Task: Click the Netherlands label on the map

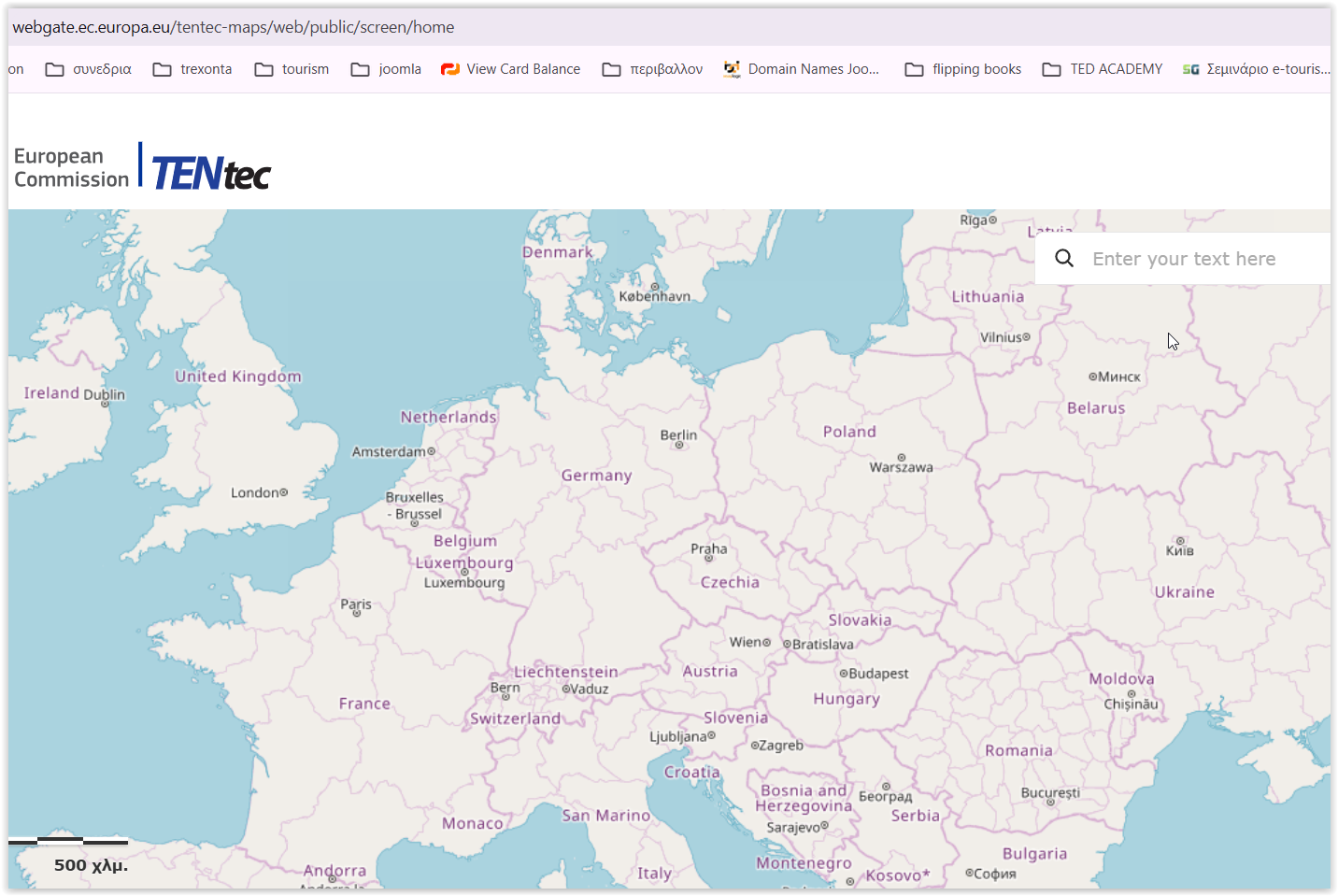Action: tap(448, 417)
